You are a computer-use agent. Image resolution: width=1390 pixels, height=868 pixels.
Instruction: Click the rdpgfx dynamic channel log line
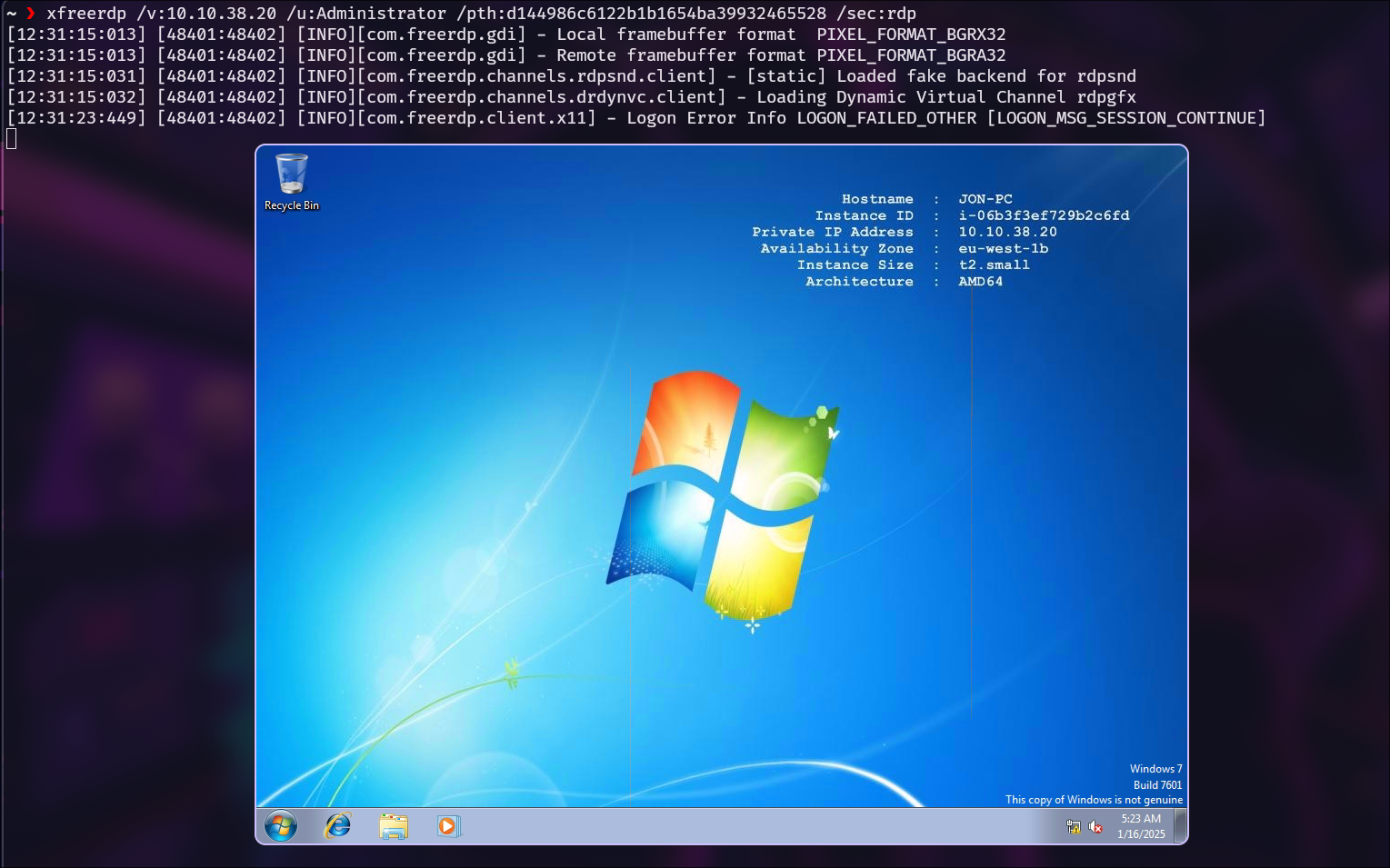pos(945,97)
